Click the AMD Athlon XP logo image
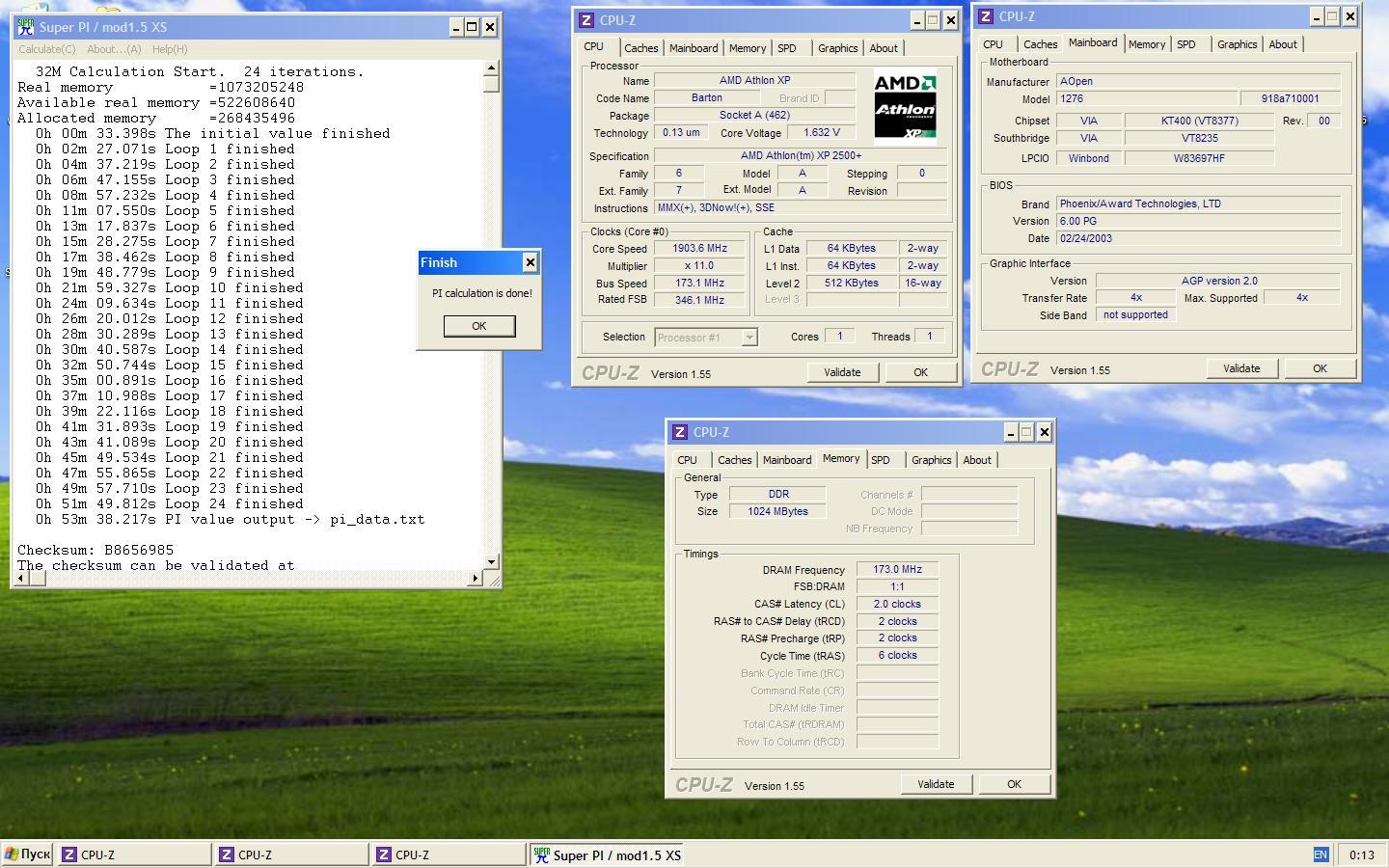The width and height of the screenshot is (1389, 868). (905, 105)
